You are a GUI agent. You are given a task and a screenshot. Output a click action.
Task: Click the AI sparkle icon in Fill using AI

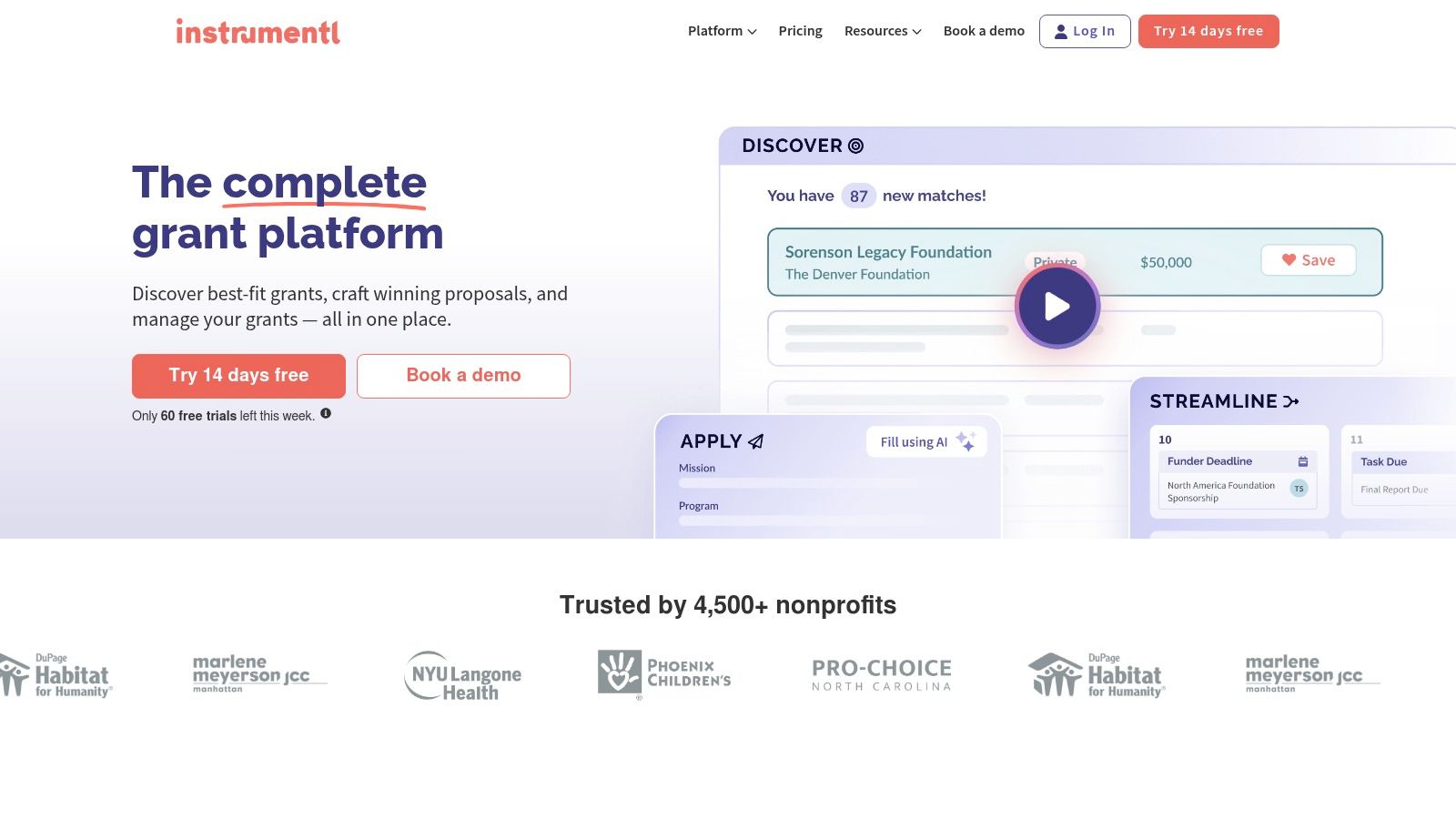pos(966,441)
